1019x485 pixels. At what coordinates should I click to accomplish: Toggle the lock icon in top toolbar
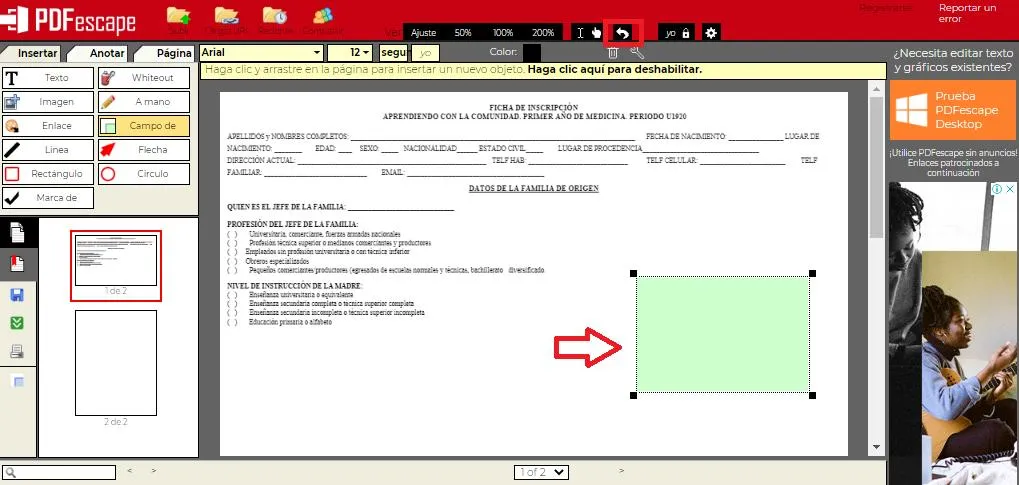click(x=686, y=33)
